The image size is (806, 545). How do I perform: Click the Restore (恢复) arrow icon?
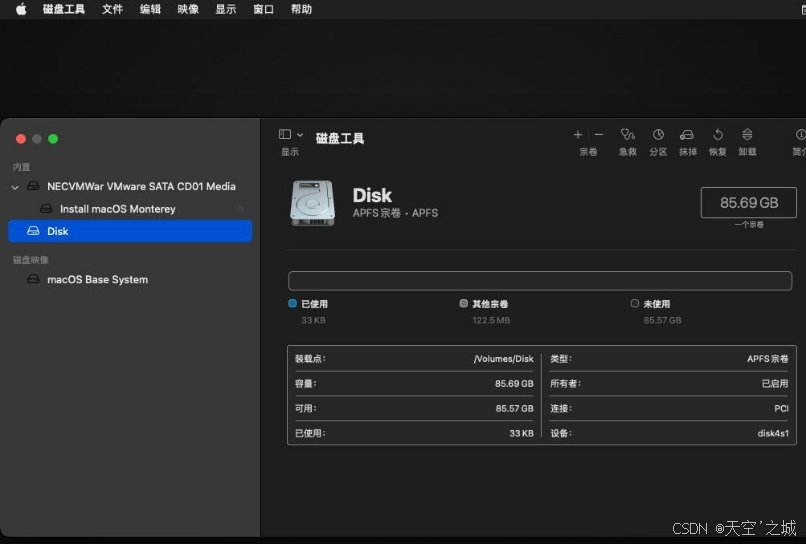tap(718, 135)
